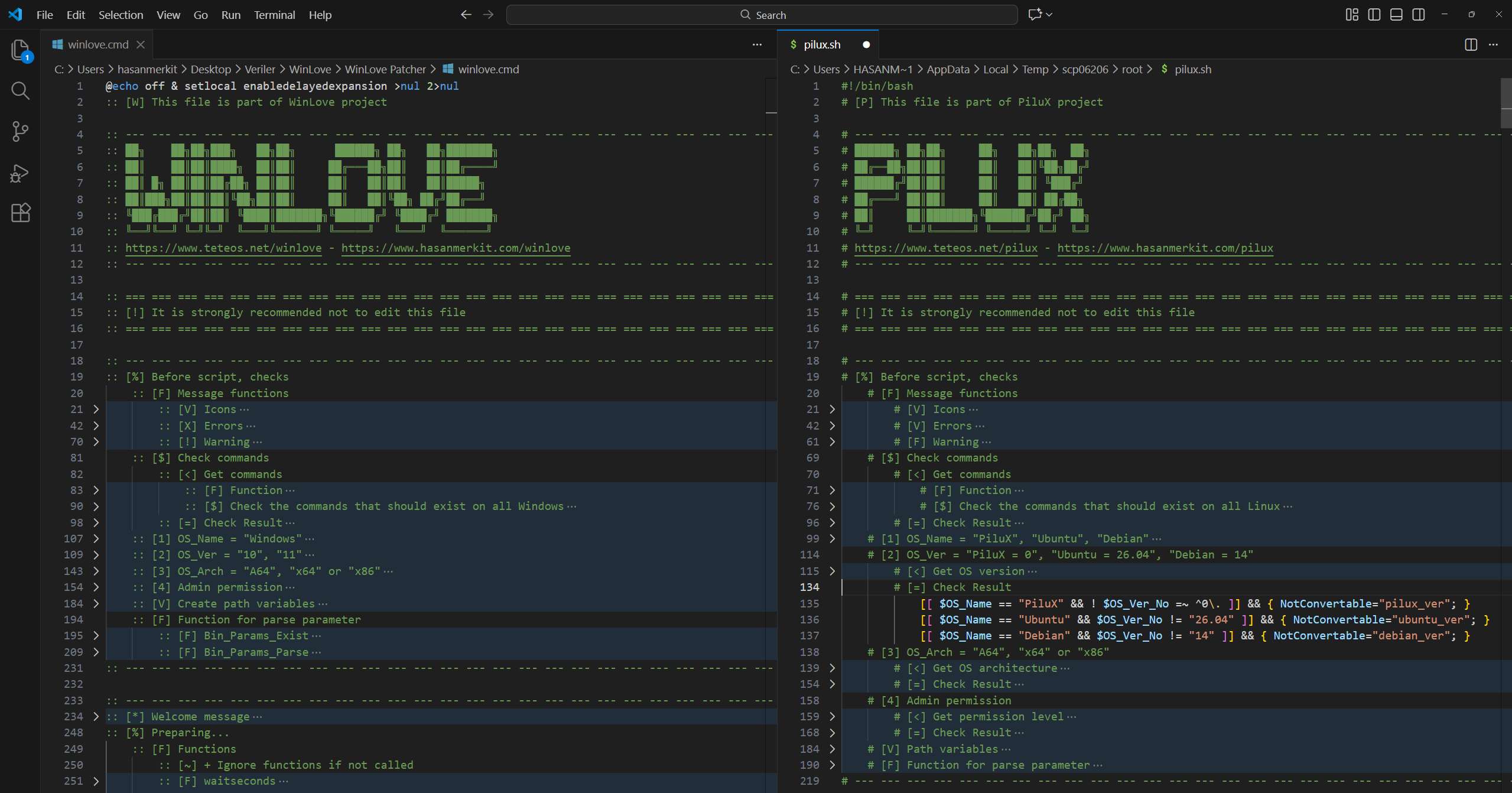Expand 'Bin_Params_Exist' fold in winlove.cmd

96,636
